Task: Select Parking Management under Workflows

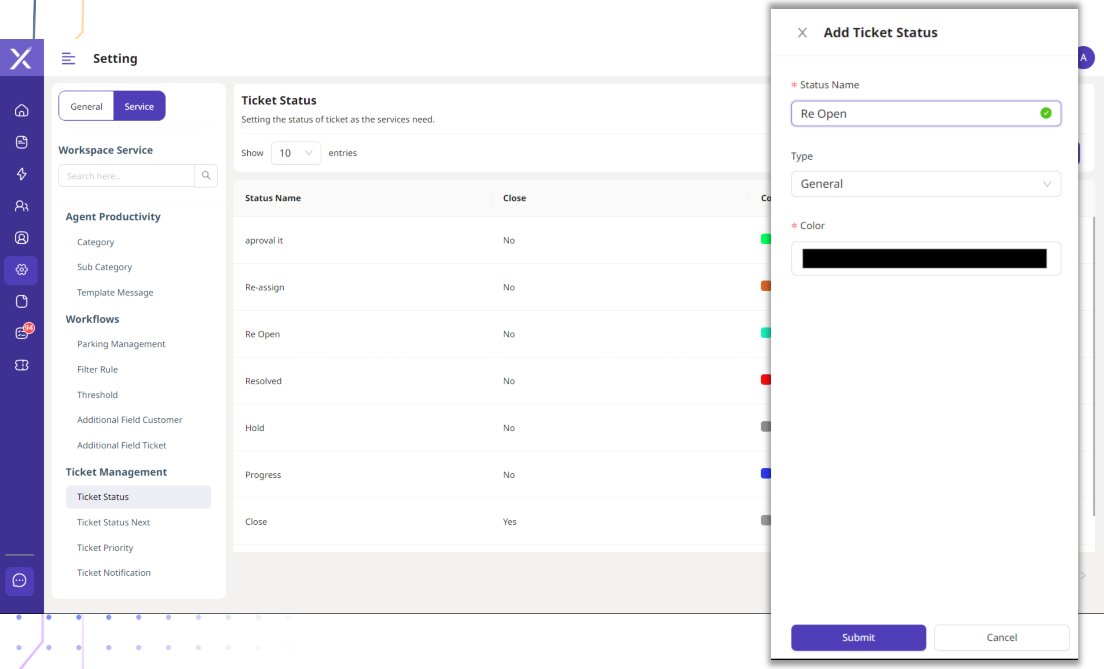Action: tap(121, 344)
